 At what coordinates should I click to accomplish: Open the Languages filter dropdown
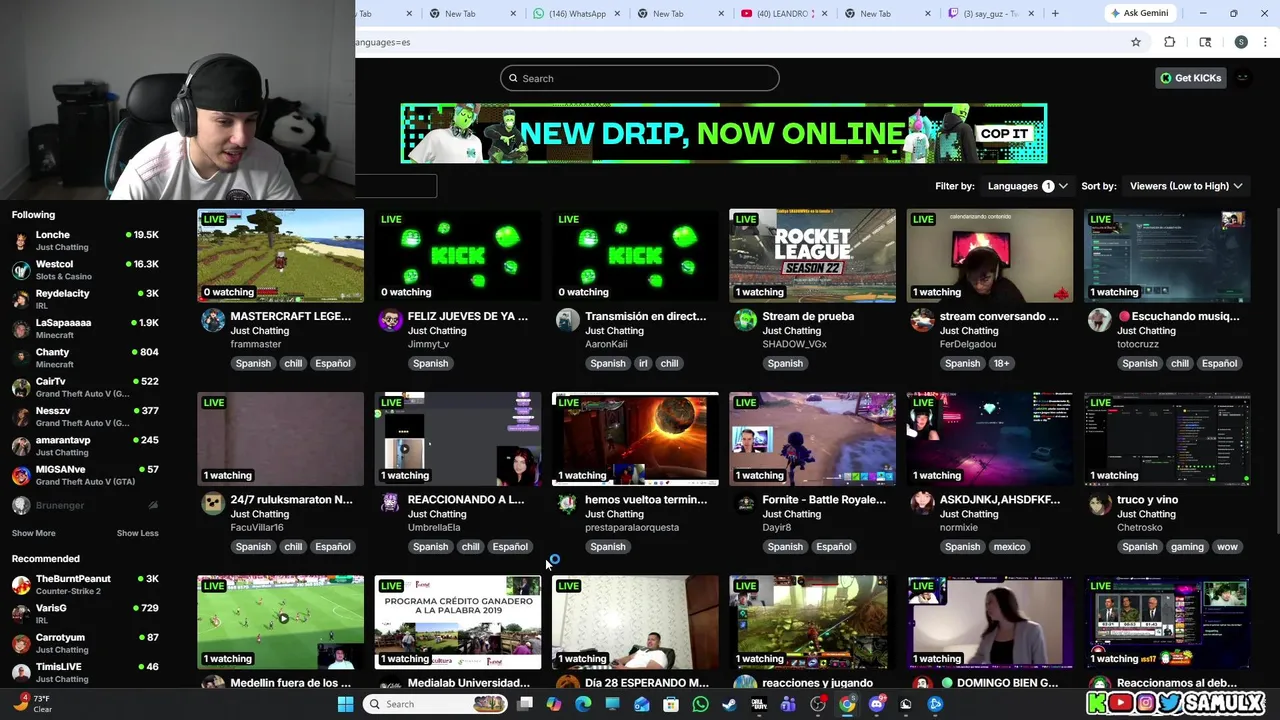(x=1027, y=186)
